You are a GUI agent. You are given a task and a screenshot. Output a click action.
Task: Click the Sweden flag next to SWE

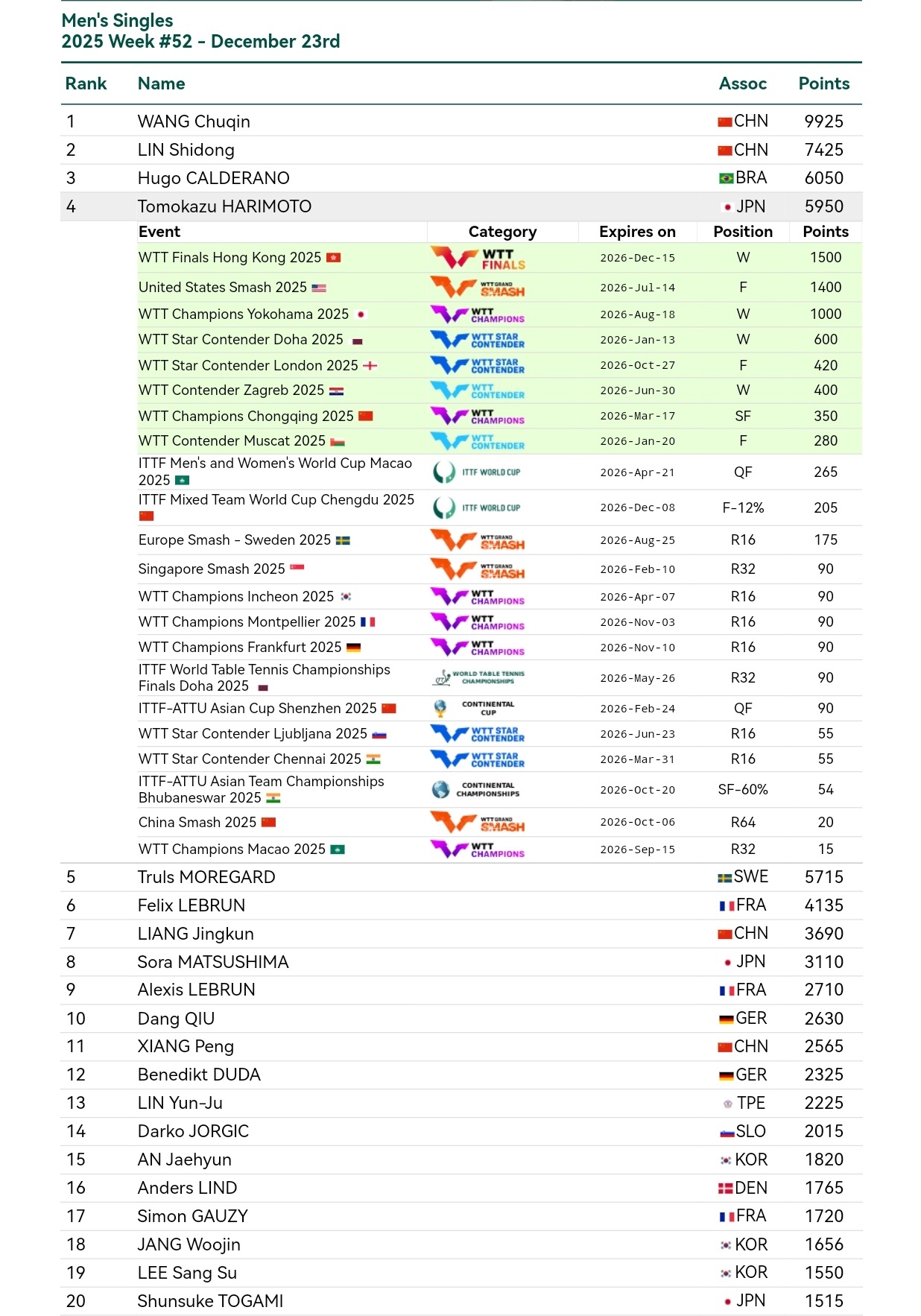[724, 878]
